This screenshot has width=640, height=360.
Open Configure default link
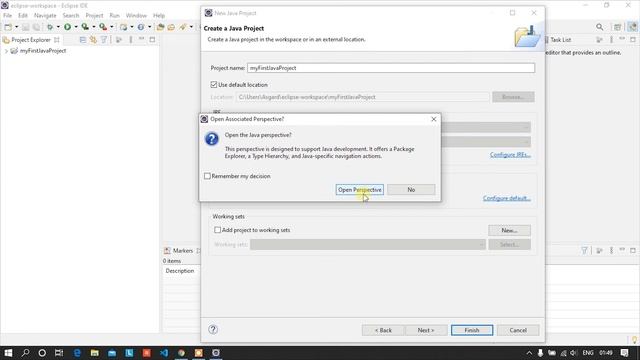pyautogui.click(x=507, y=198)
